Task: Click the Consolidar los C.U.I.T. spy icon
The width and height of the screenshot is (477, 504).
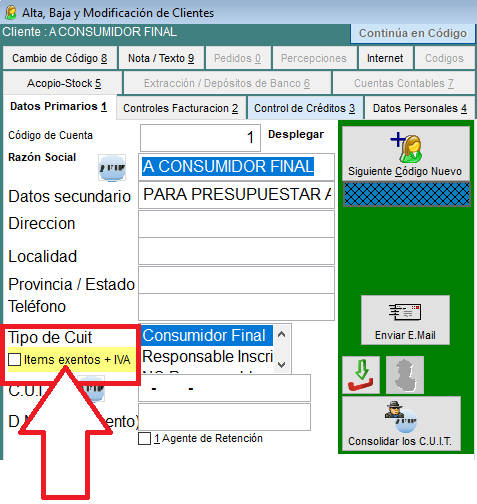Action: (401, 417)
